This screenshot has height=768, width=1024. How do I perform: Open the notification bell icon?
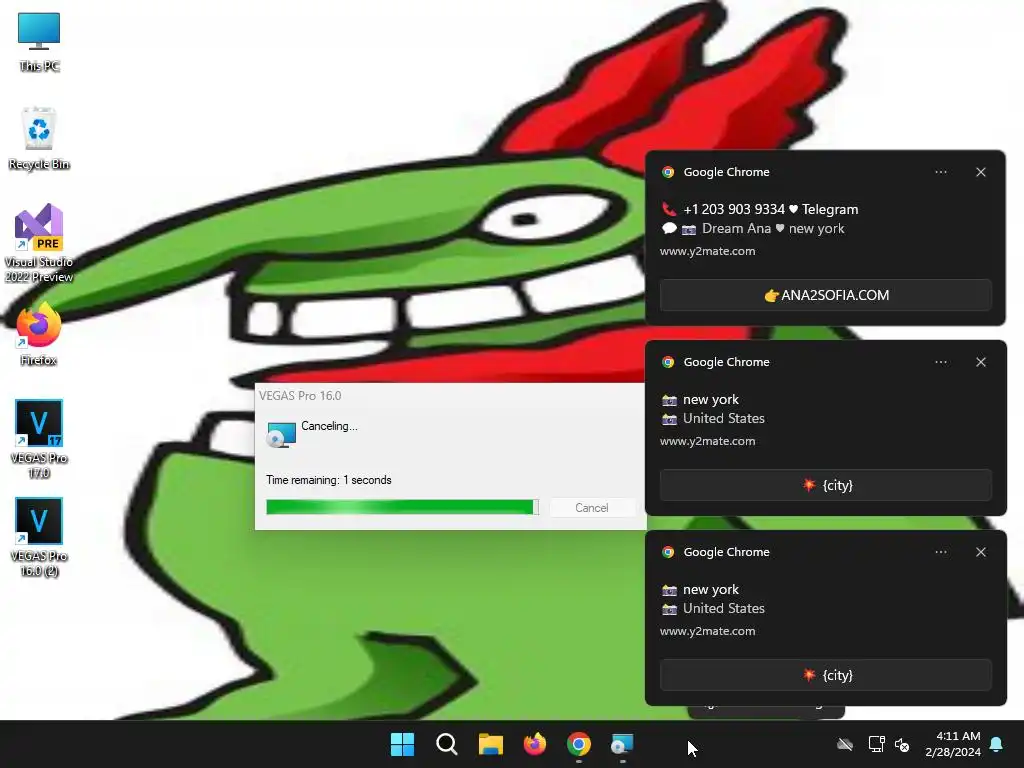click(997, 744)
